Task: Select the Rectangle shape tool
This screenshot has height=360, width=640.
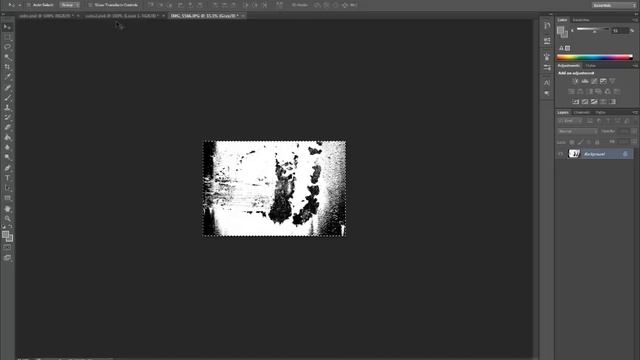Action: tap(7, 198)
